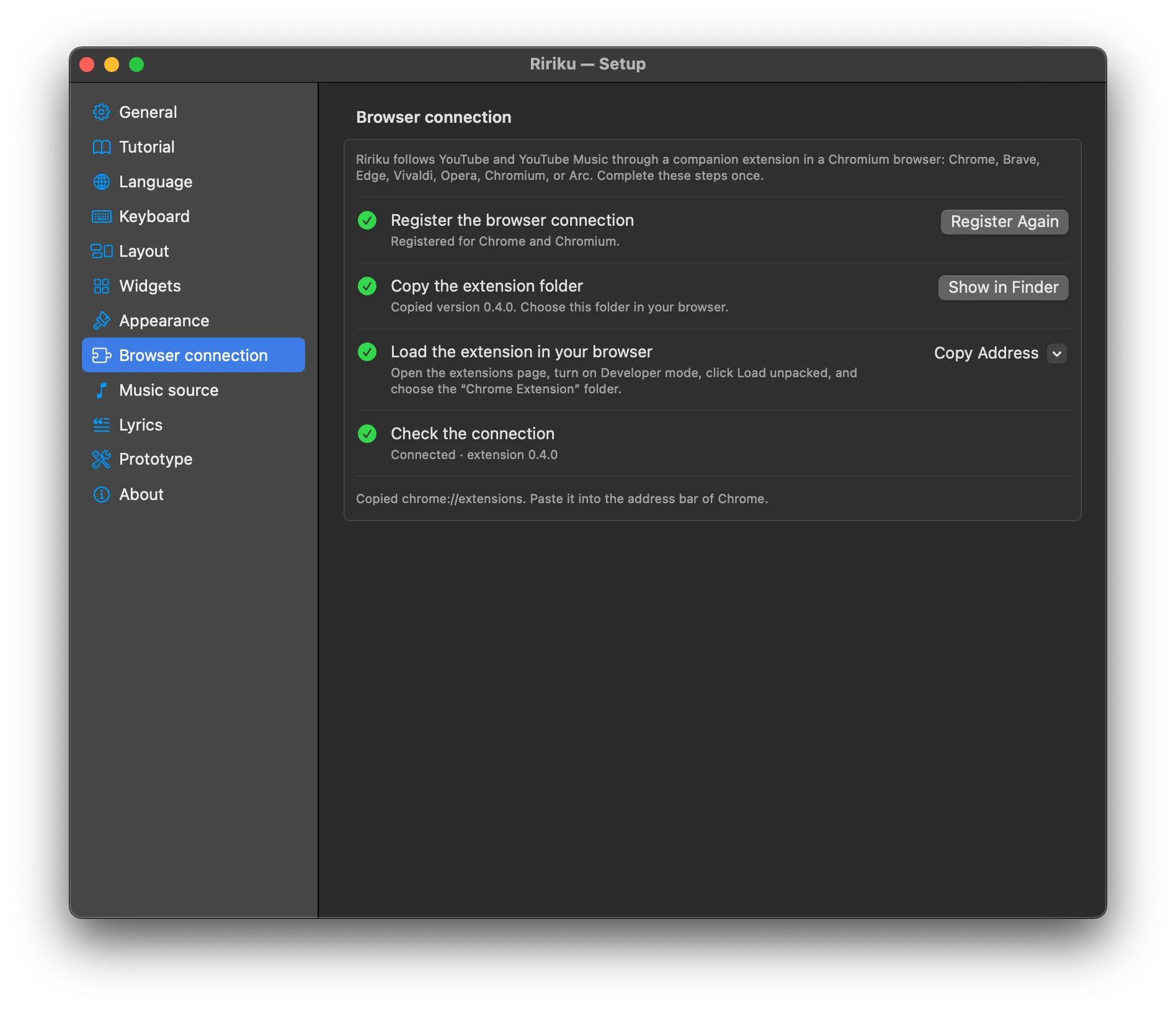
Task: Show the About page
Action: [x=194, y=494]
